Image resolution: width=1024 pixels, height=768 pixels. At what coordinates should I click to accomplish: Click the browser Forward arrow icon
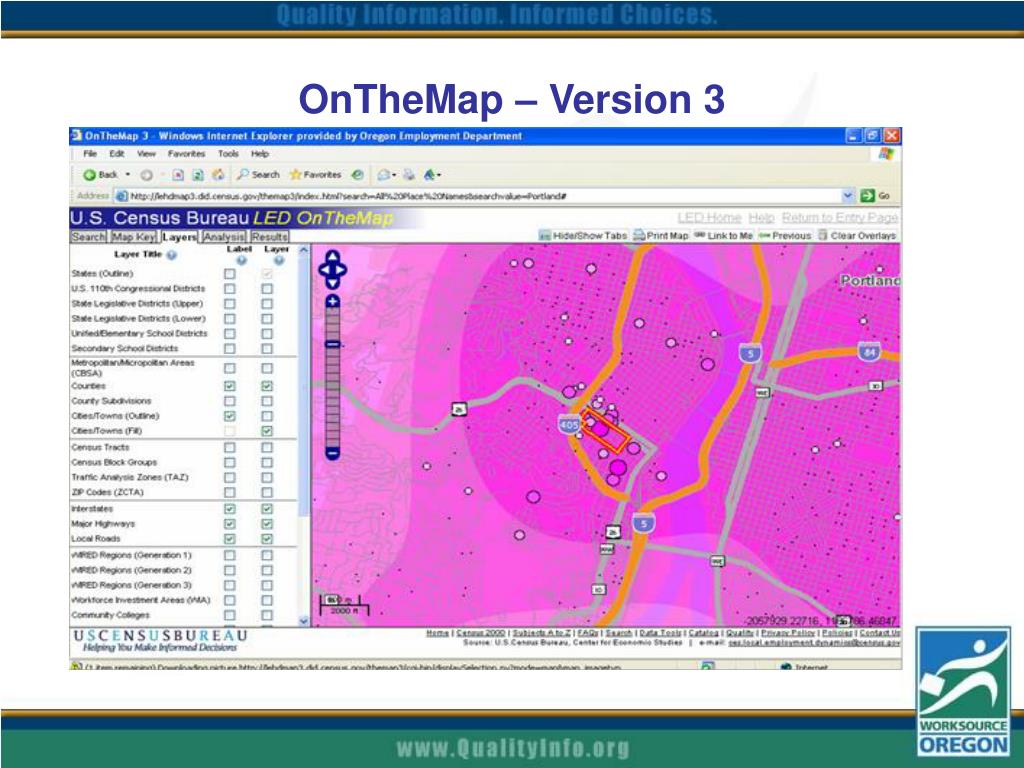point(146,175)
